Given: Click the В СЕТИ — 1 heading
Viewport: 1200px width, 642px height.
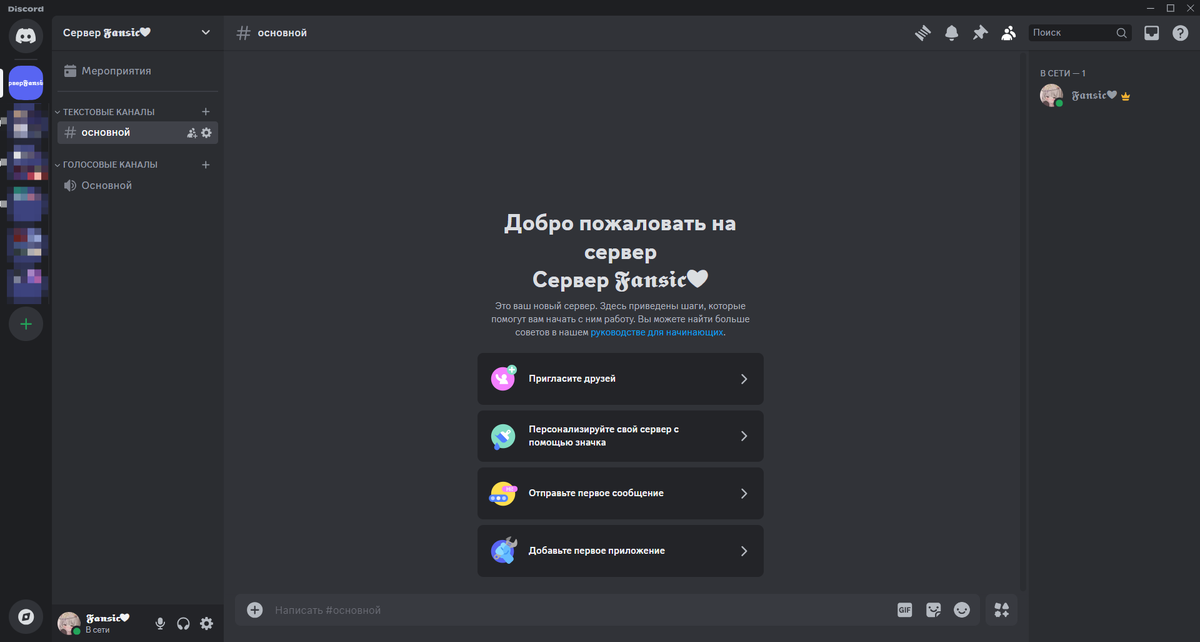Looking at the screenshot, I should [x=1062, y=73].
